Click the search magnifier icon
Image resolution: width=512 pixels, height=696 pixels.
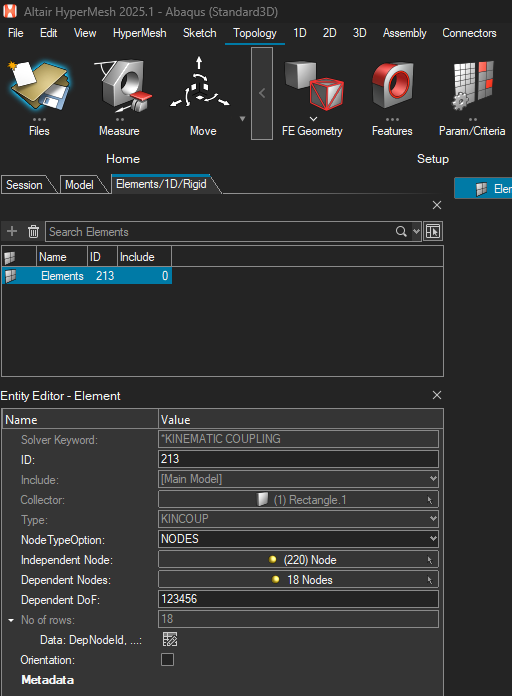(401, 231)
